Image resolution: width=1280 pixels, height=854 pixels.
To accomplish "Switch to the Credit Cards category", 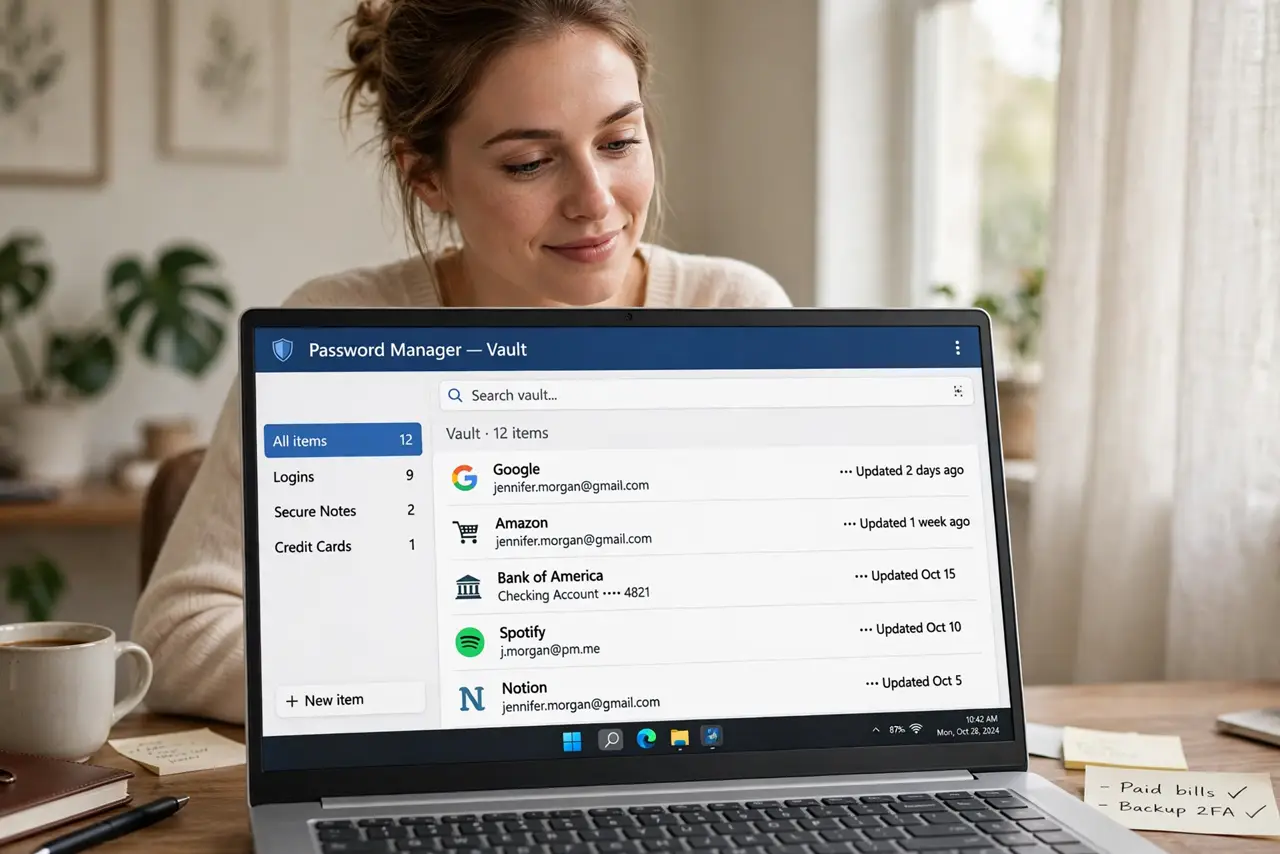I will tap(345, 546).
